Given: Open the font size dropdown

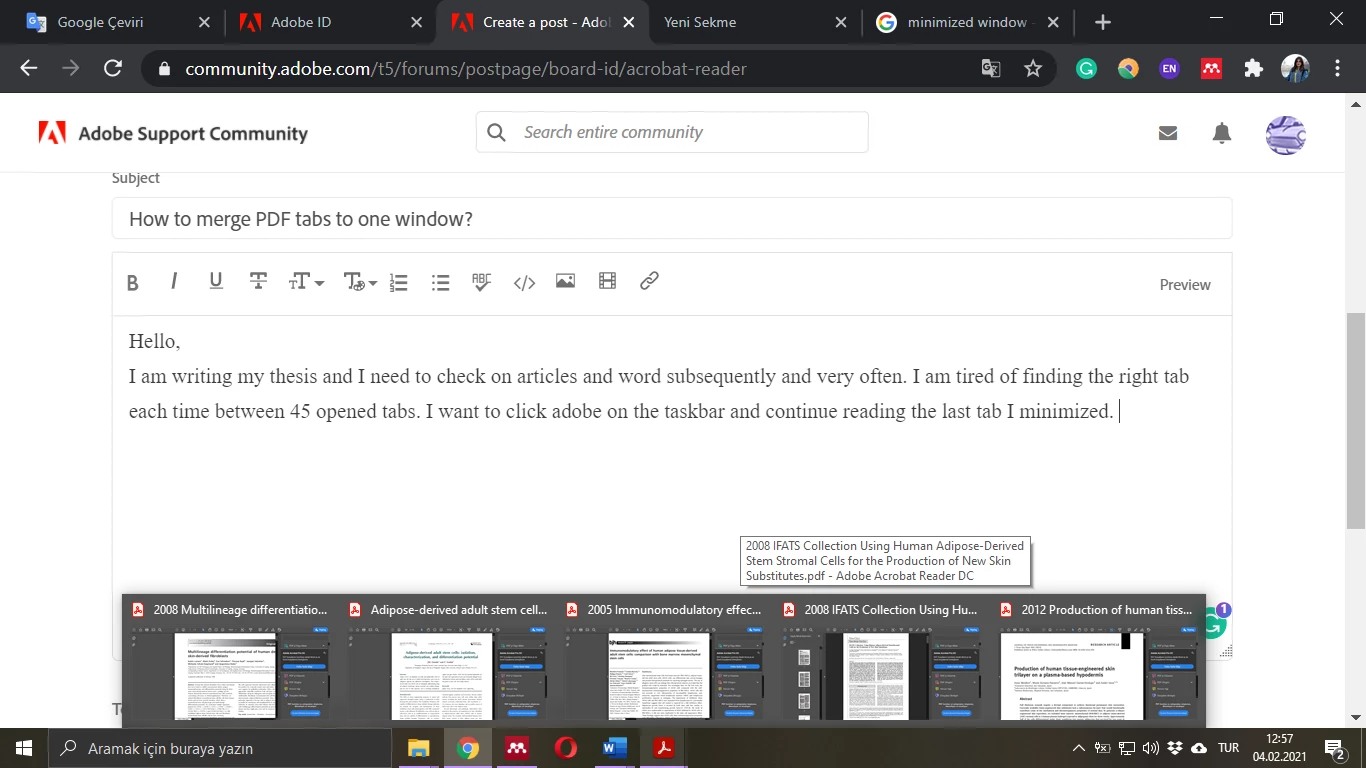Looking at the screenshot, I should point(306,282).
